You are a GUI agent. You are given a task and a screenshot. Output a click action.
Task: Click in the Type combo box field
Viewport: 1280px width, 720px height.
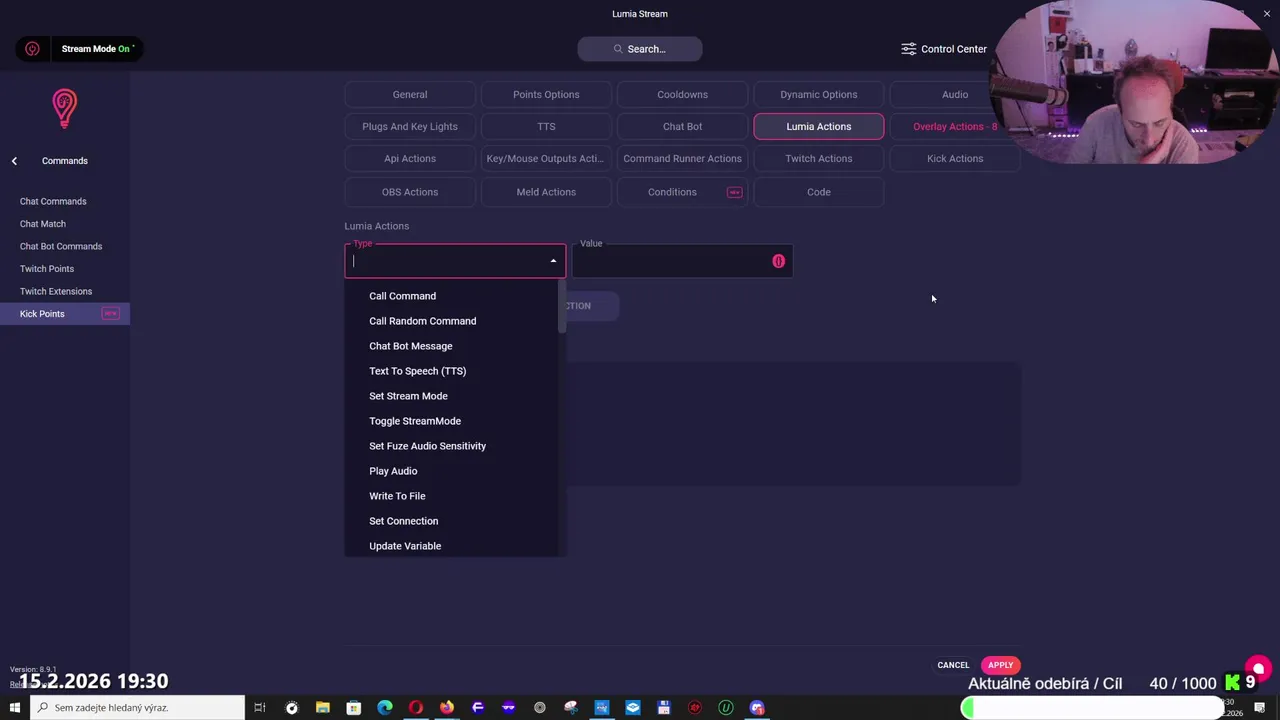[455, 261]
